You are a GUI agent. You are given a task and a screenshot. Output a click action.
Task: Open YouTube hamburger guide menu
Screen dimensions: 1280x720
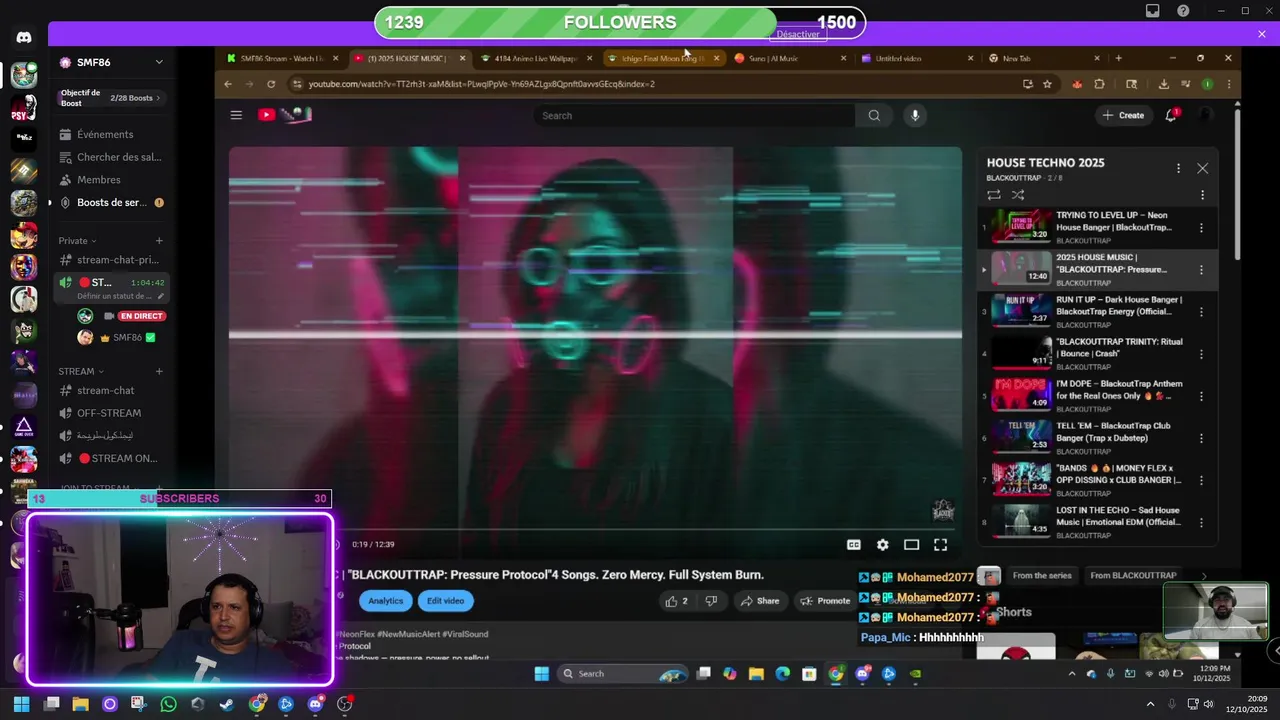(236, 115)
